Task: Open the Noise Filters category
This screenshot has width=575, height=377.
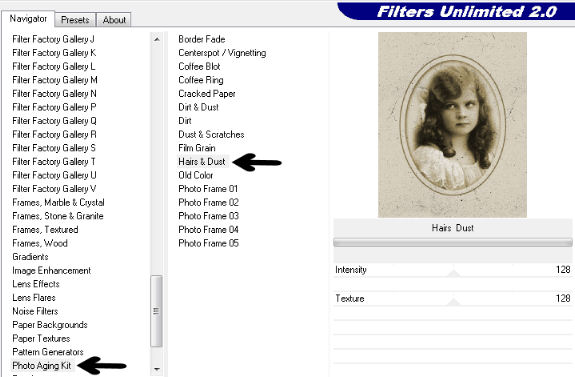Action: pos(35,311)
